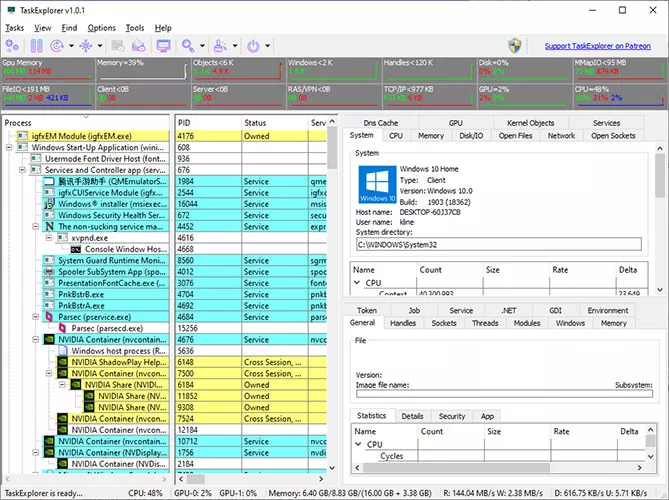Open the Tools menu
This screenshot has height=500, width=669.
click(x=135, y=28)
